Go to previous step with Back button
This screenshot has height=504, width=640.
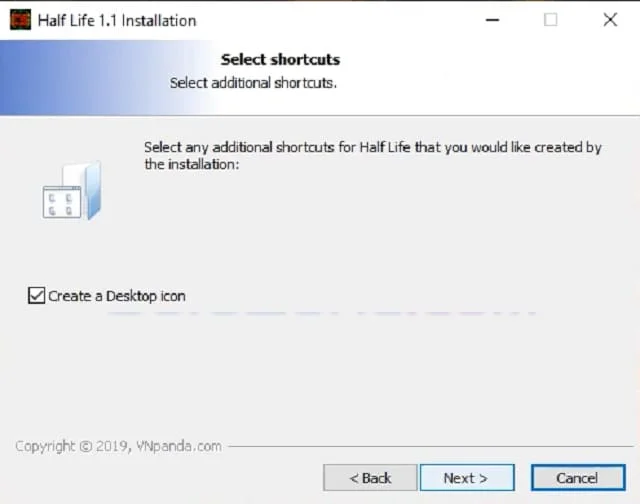pos(370,478)
